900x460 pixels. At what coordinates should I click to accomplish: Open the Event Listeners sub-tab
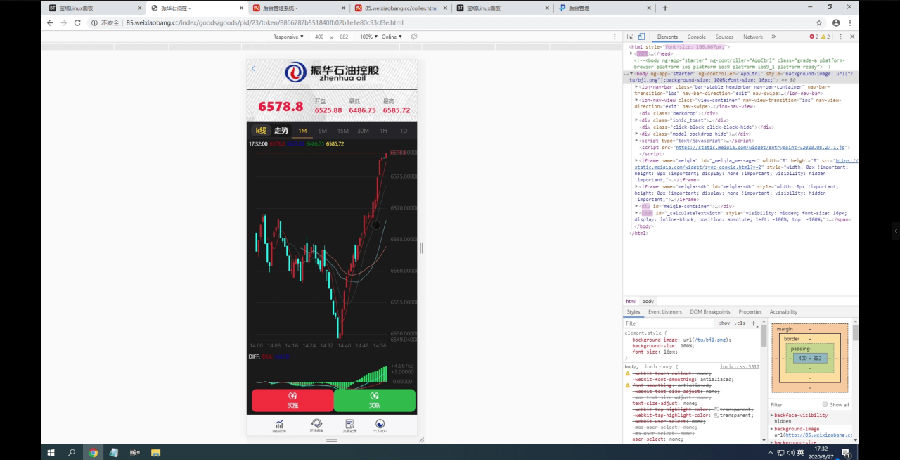[x=665, y=312]
